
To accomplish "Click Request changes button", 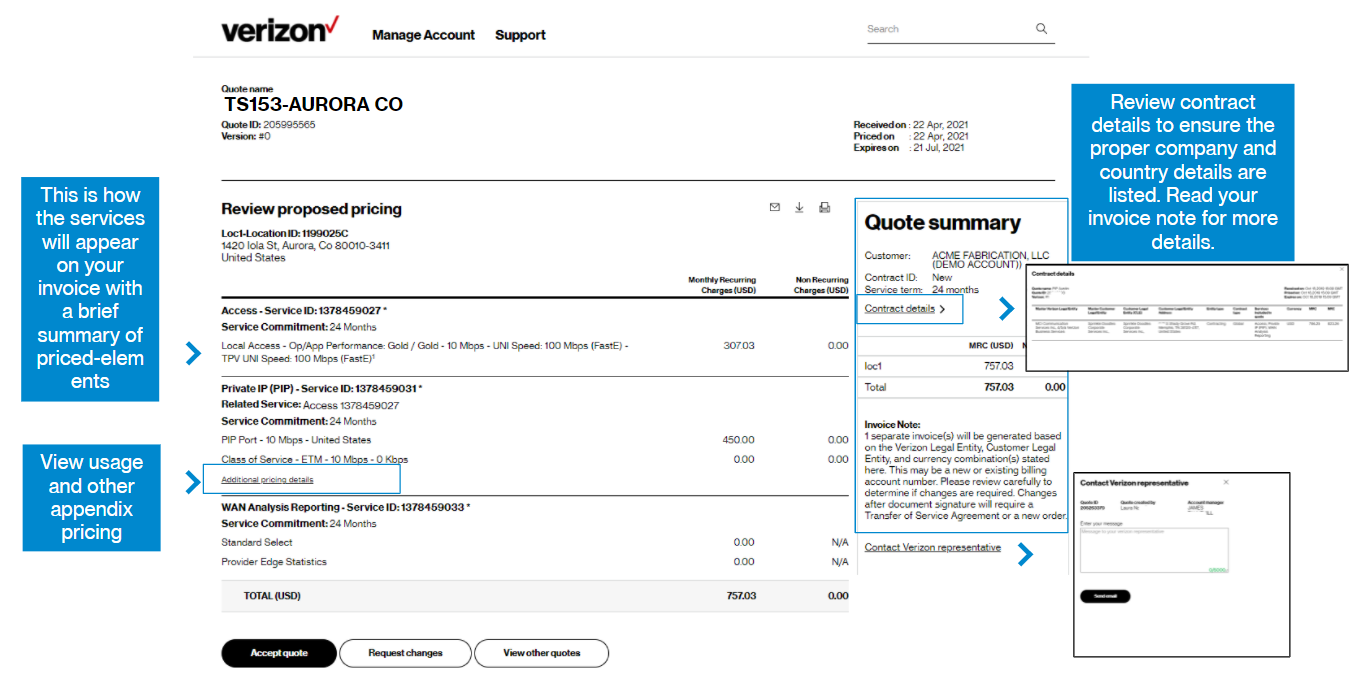I will [405, 653].
